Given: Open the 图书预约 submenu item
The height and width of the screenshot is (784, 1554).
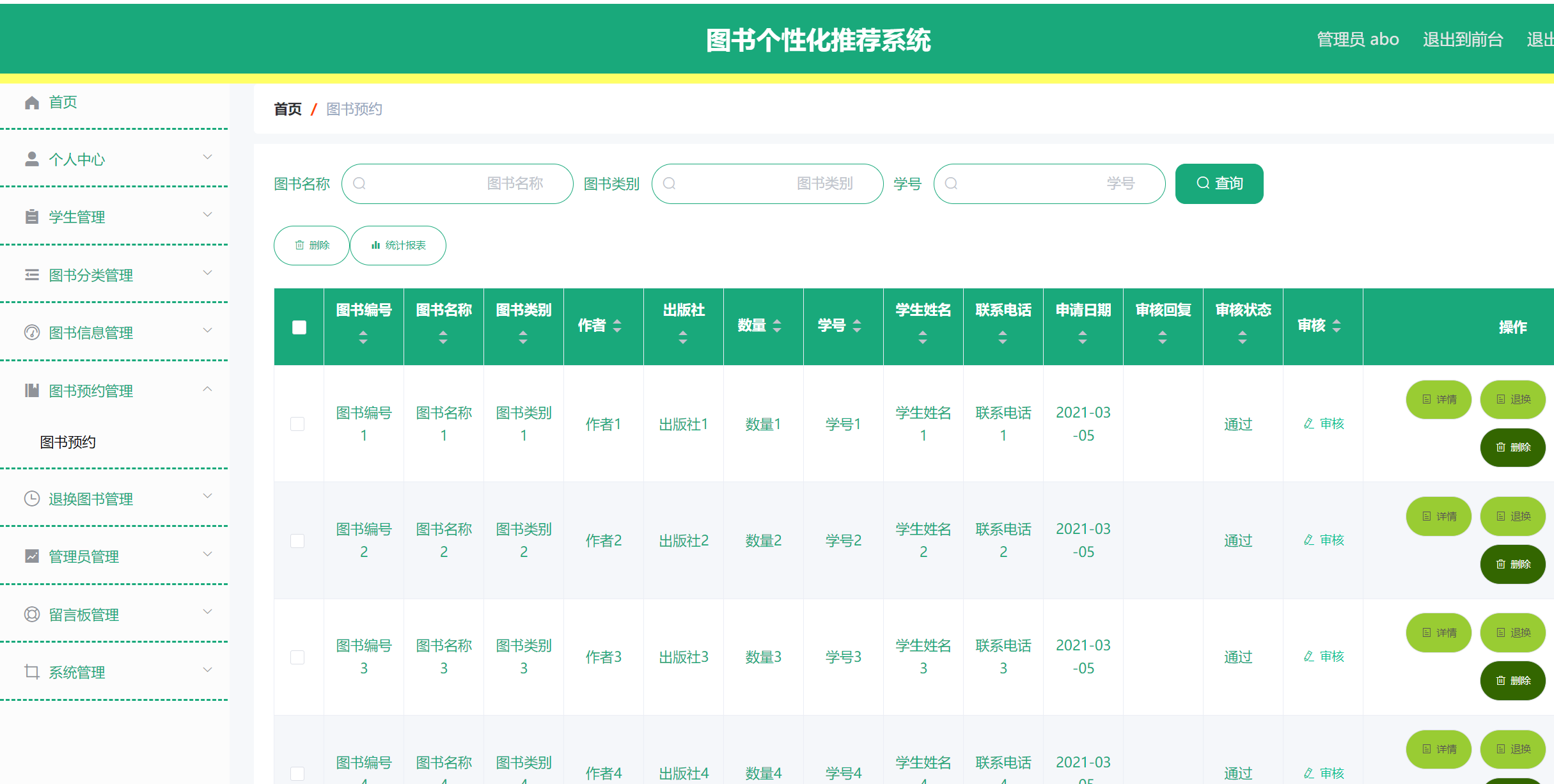Looking at the screenshot, I should pyautogui.click(x=67, y=442).
